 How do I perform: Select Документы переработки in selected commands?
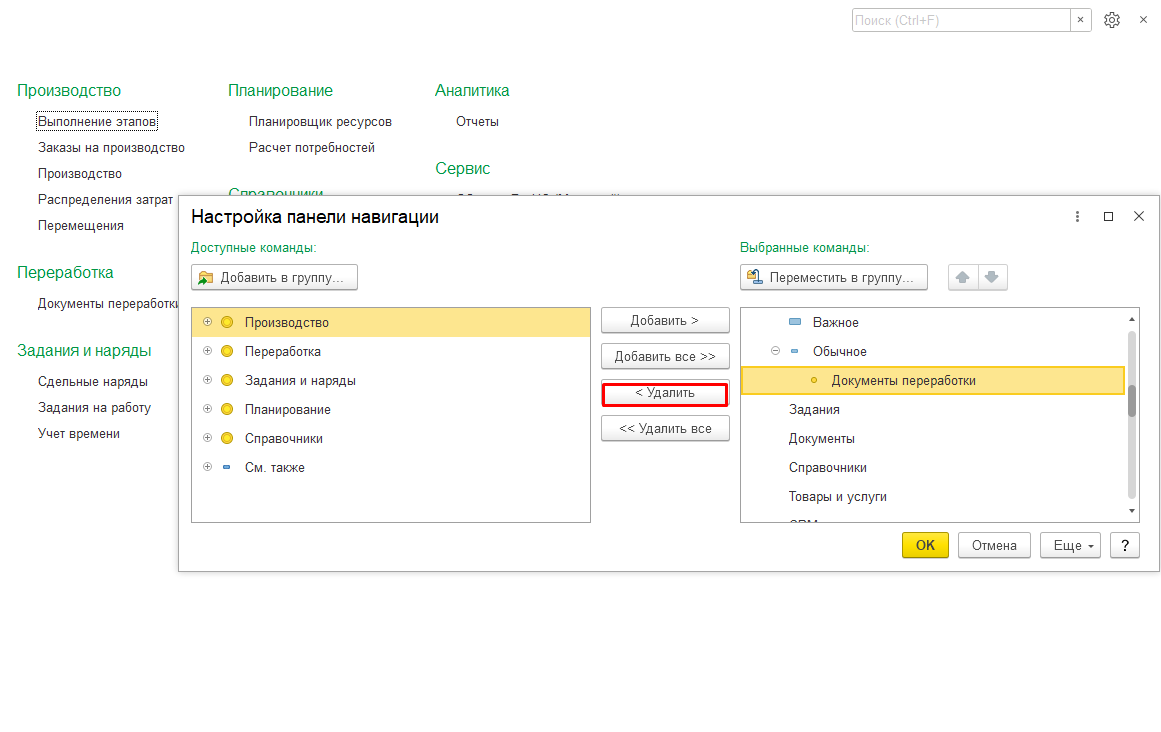933,380
